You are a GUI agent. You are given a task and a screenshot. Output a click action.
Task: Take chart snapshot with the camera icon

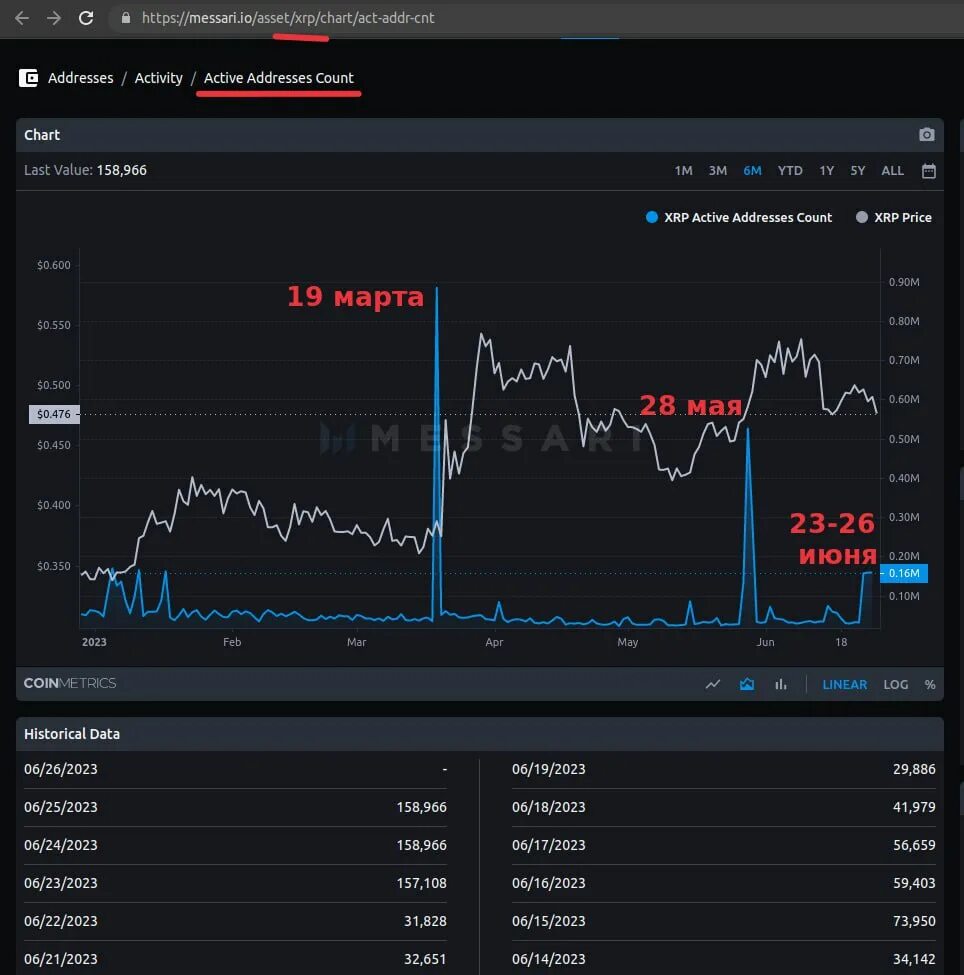click(927, 134)
